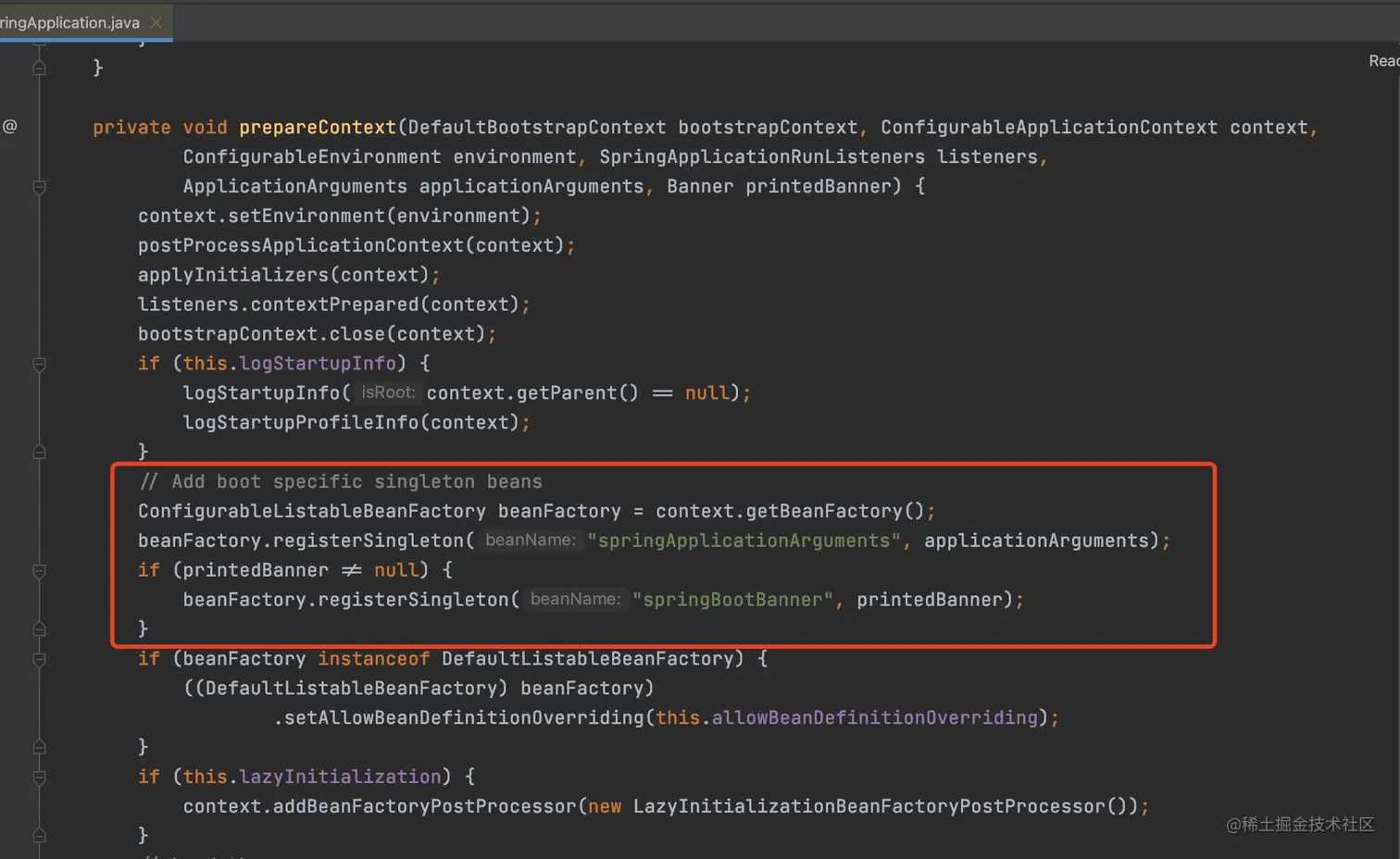Image resolution: width=1400 pixels, height=859 pixels.
Task: Click the Reader mode label at editor top right
Action: pos(1383,60)
